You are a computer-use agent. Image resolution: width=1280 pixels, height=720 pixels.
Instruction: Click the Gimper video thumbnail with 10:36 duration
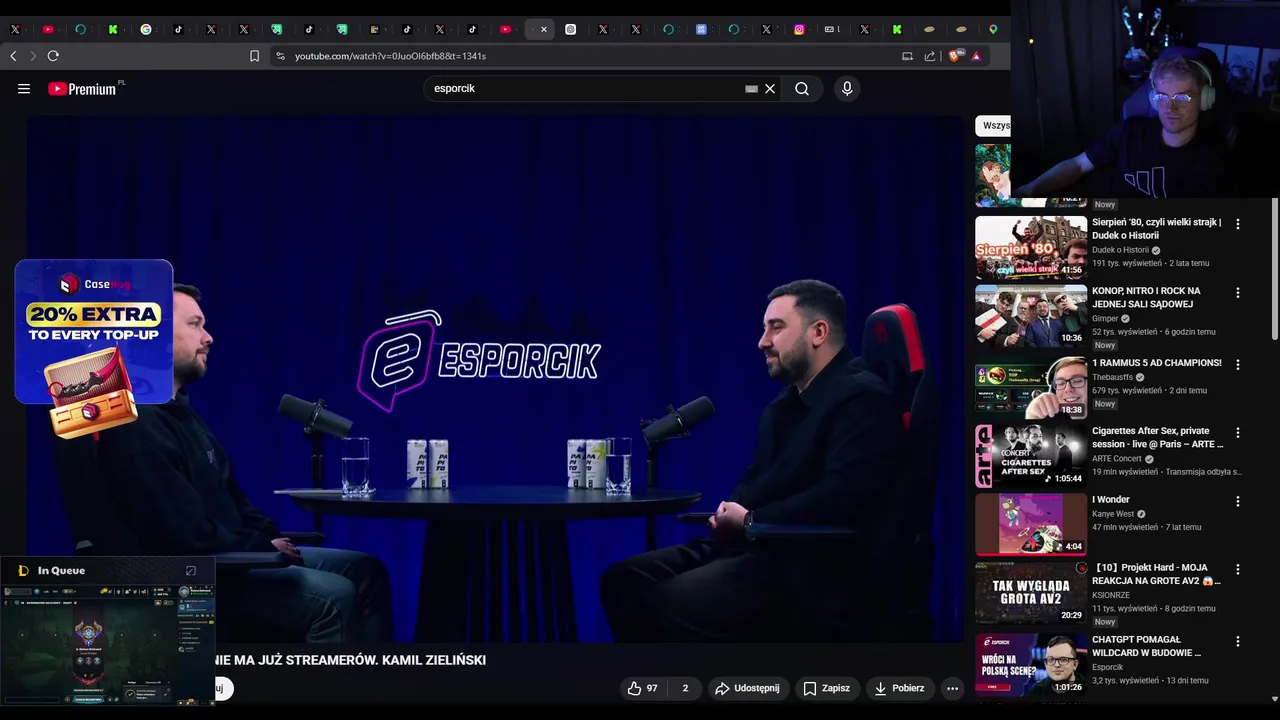[1031, 316]
